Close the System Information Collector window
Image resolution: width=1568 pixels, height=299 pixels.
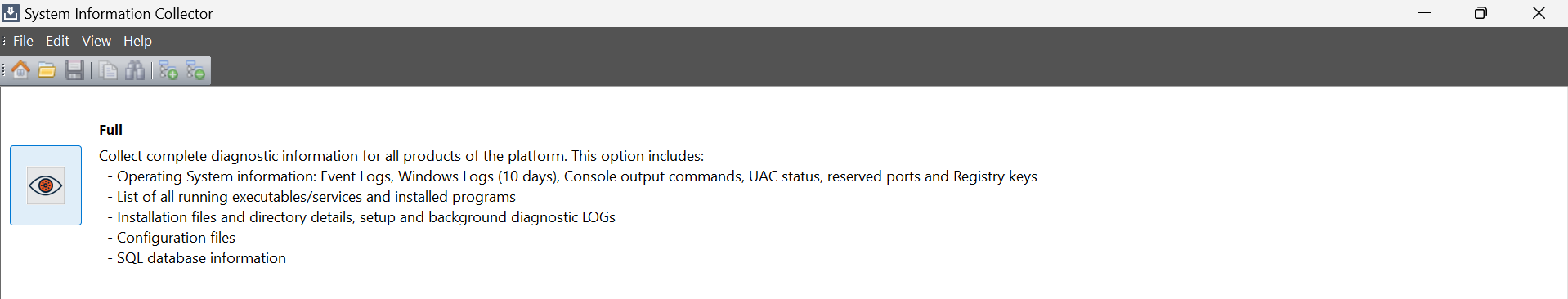point(1539,13)
